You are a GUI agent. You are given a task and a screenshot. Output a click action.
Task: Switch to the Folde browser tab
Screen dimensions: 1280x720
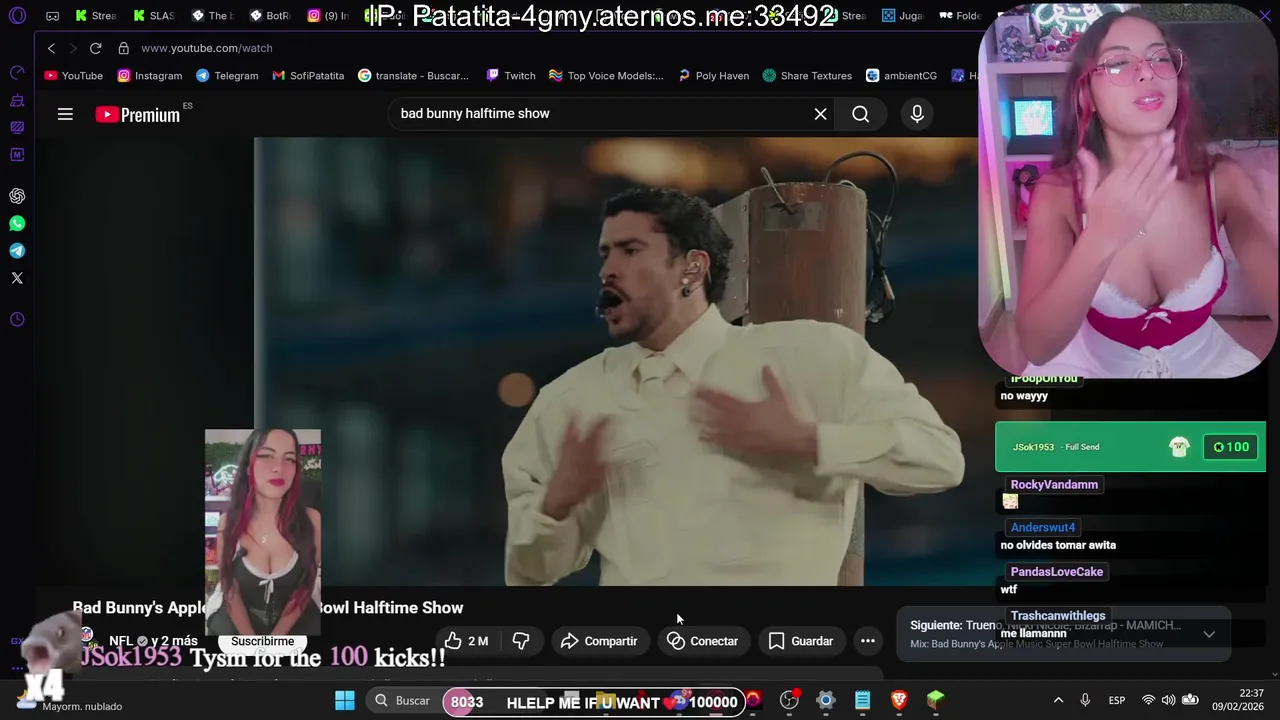pos(960,16)
